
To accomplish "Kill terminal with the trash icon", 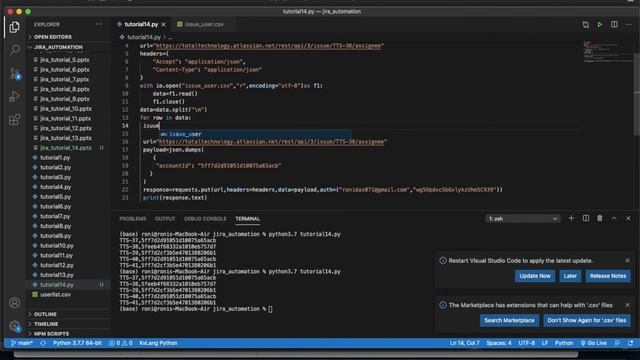I will tap(600, 218).
